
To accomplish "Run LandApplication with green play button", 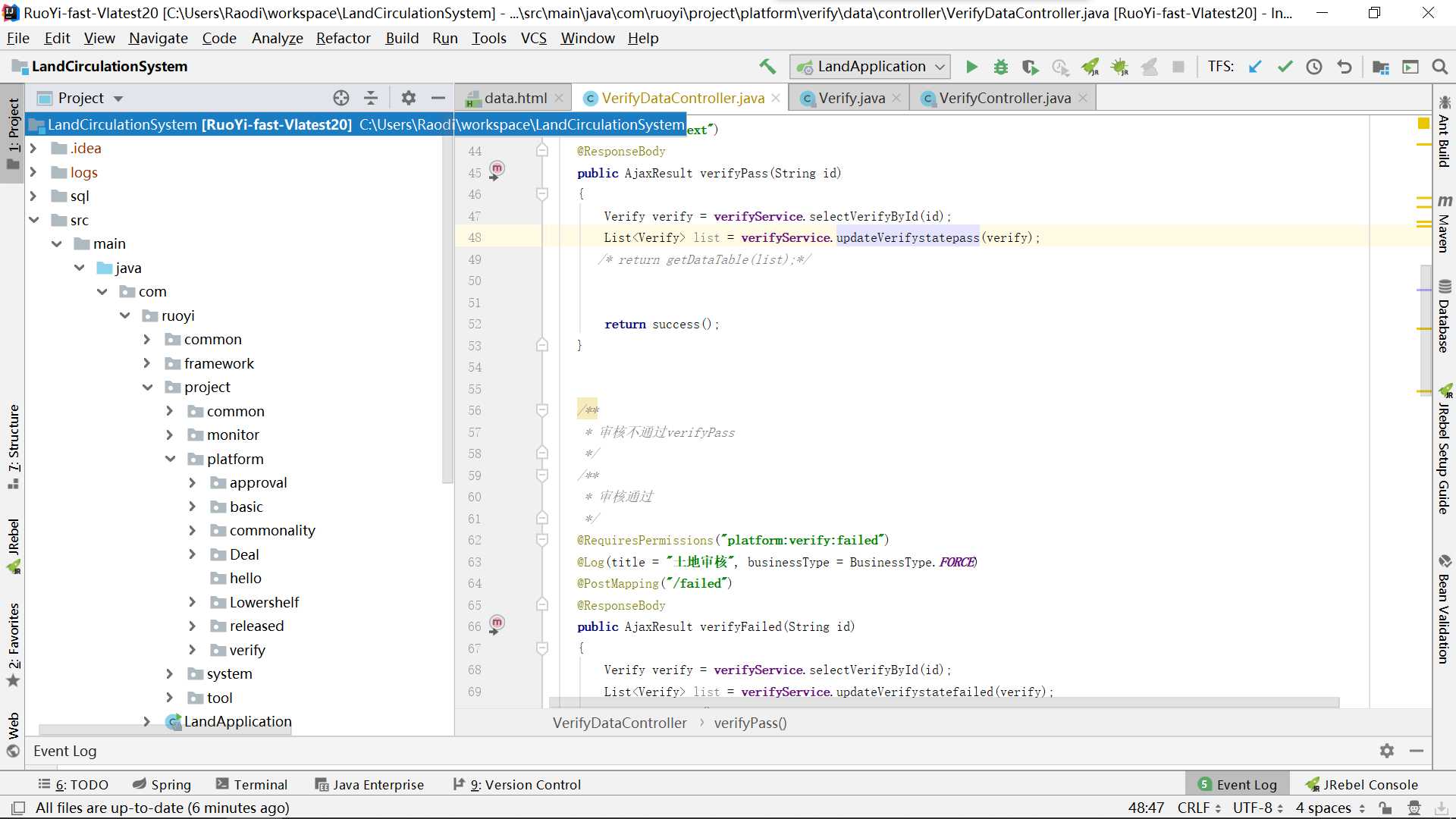I will click(x=971, y=67).
